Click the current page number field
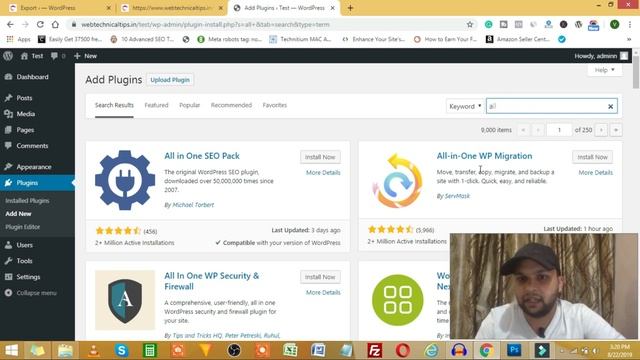The width and height of the screenshot is (640, 360). pyautogui.click(x=559, y=130)
